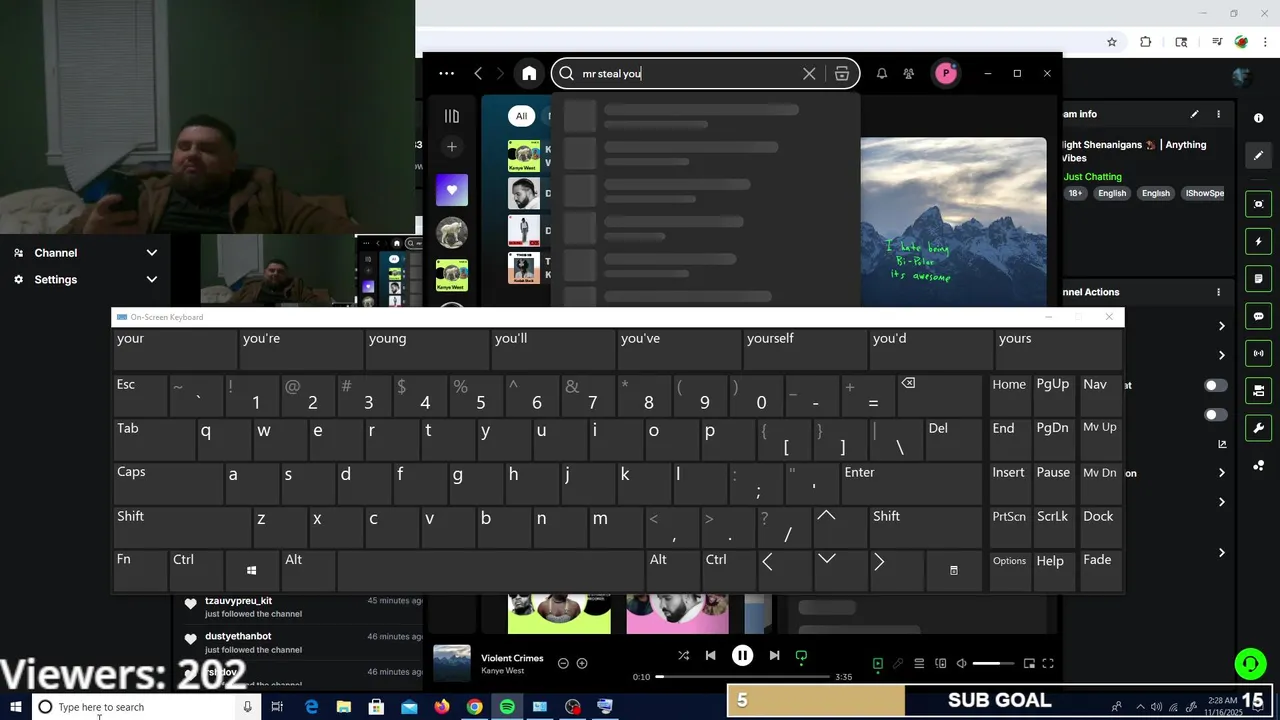Pause the playing track

click(x=742, y=656)
